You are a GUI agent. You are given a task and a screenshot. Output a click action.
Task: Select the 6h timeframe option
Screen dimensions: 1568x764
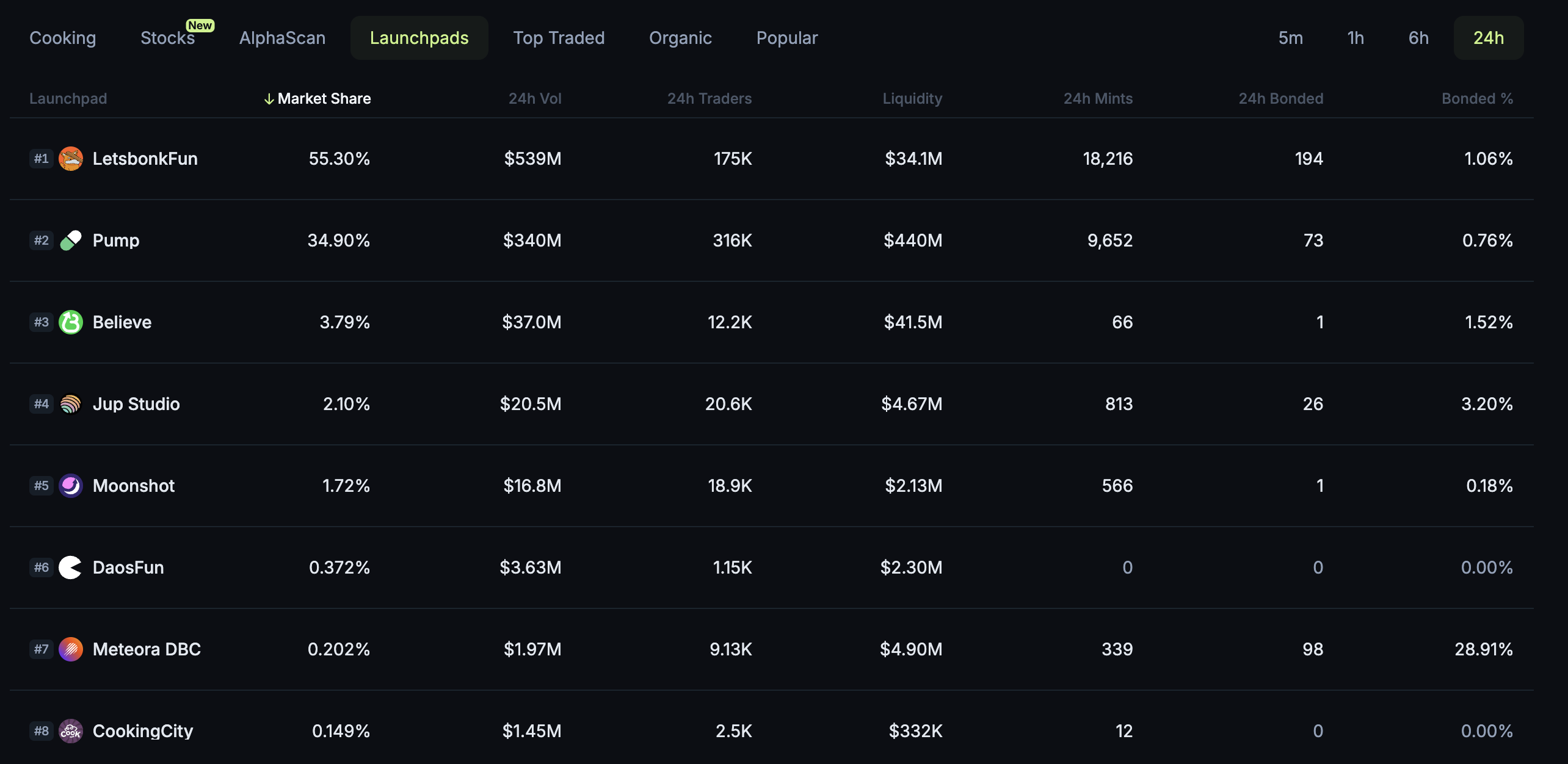pos(1418,38)
